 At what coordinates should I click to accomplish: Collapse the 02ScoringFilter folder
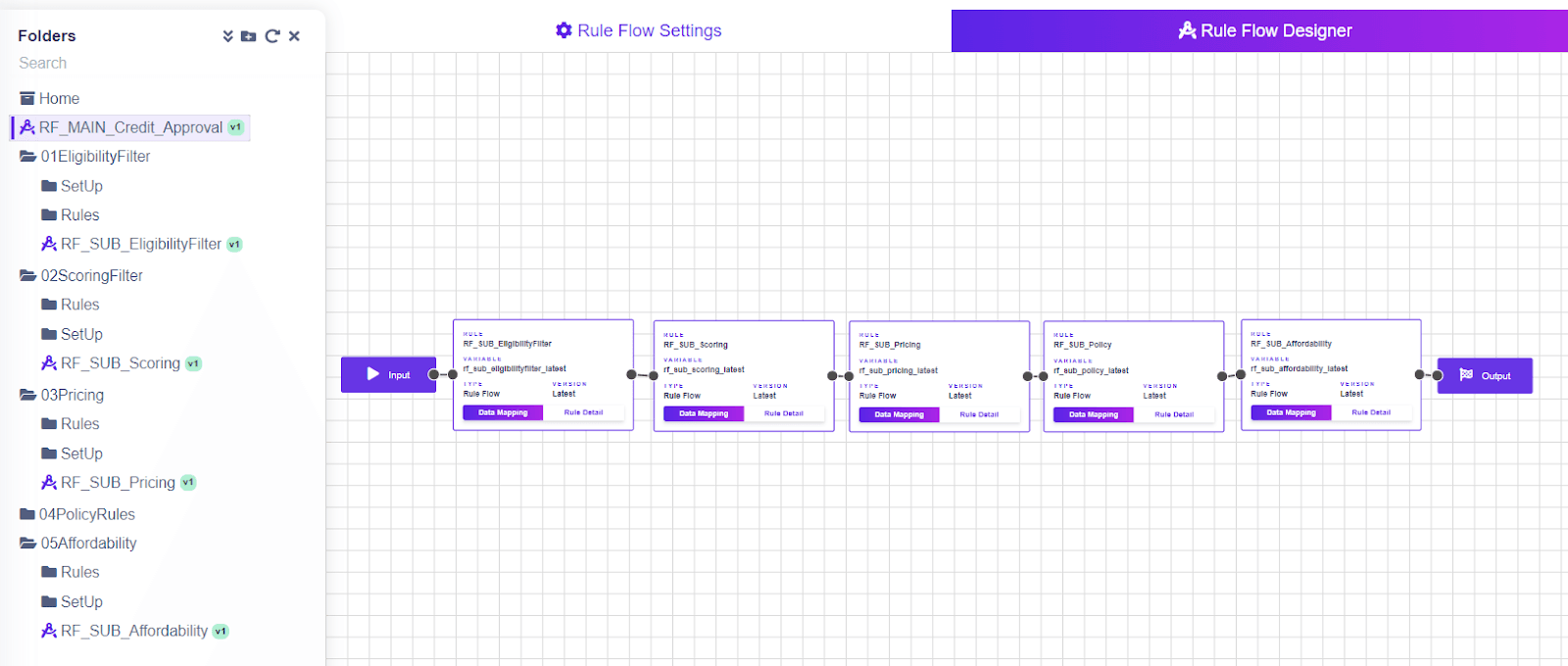click(81, 276)
